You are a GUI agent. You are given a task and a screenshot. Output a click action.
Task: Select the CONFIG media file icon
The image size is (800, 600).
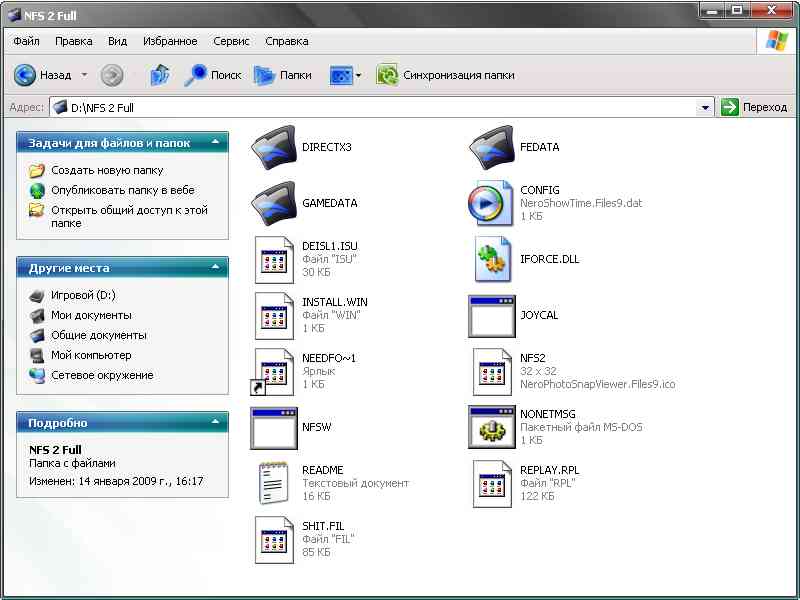coord(490,203)
